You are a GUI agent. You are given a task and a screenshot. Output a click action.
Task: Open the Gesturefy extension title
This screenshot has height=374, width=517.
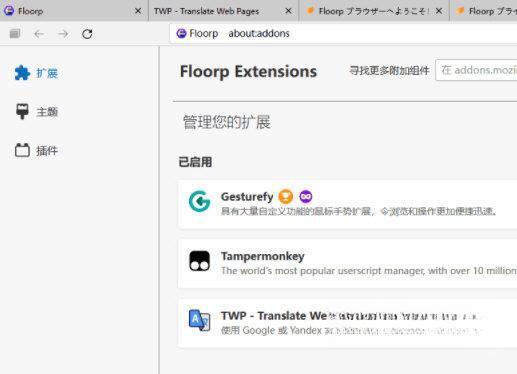point(247,197)
